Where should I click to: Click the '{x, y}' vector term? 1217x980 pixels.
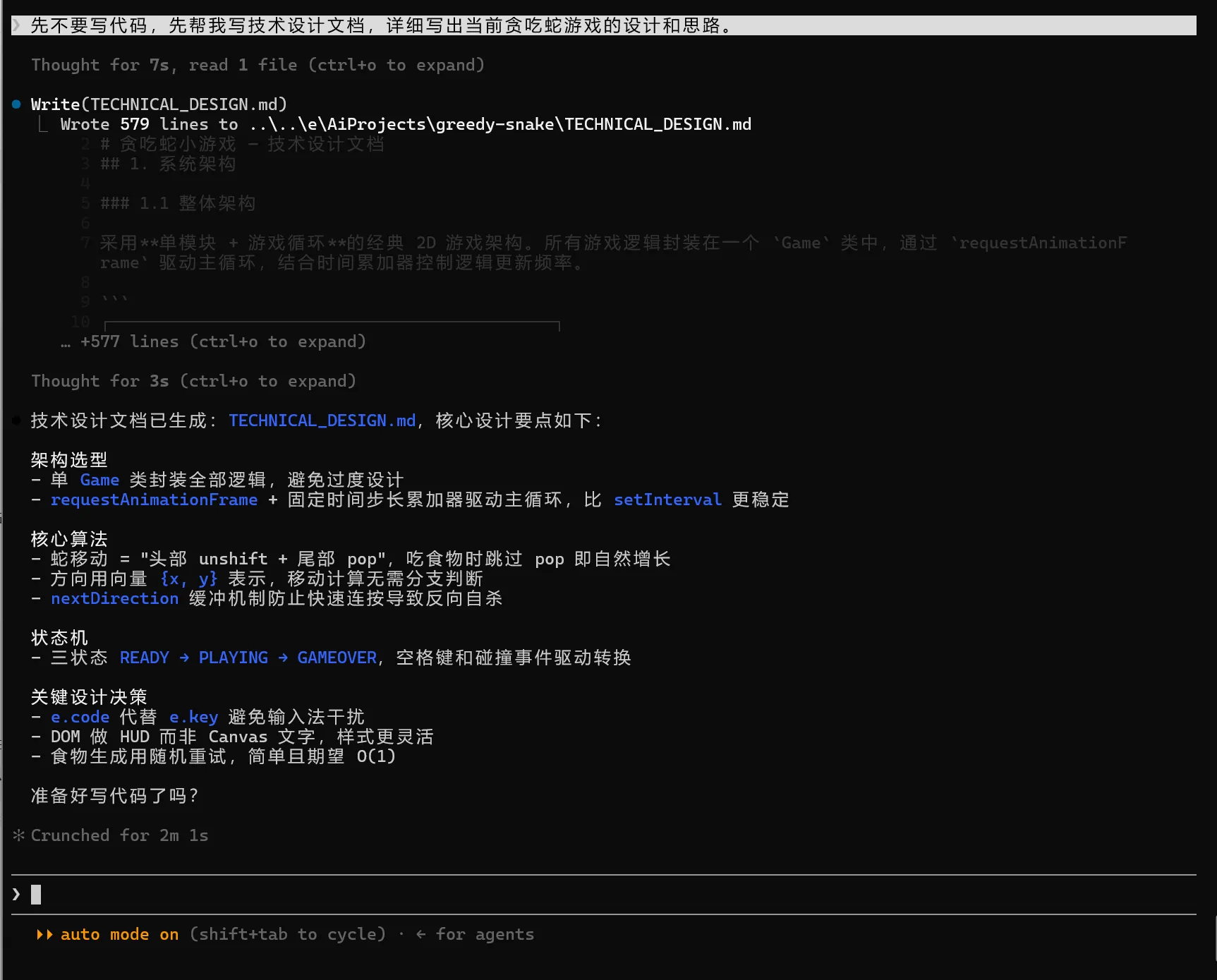pyautogui.click(x=188, y=579)
